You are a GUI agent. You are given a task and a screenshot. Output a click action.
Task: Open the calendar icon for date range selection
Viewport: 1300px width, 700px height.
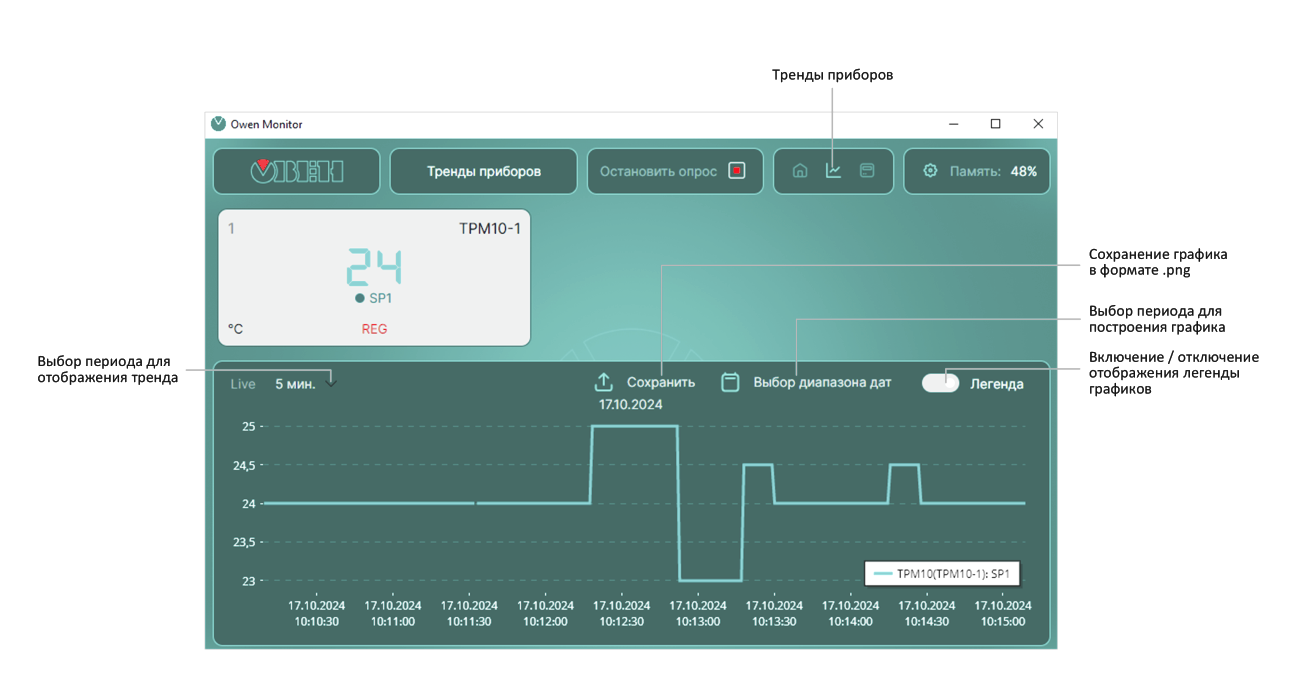[729, 381]
